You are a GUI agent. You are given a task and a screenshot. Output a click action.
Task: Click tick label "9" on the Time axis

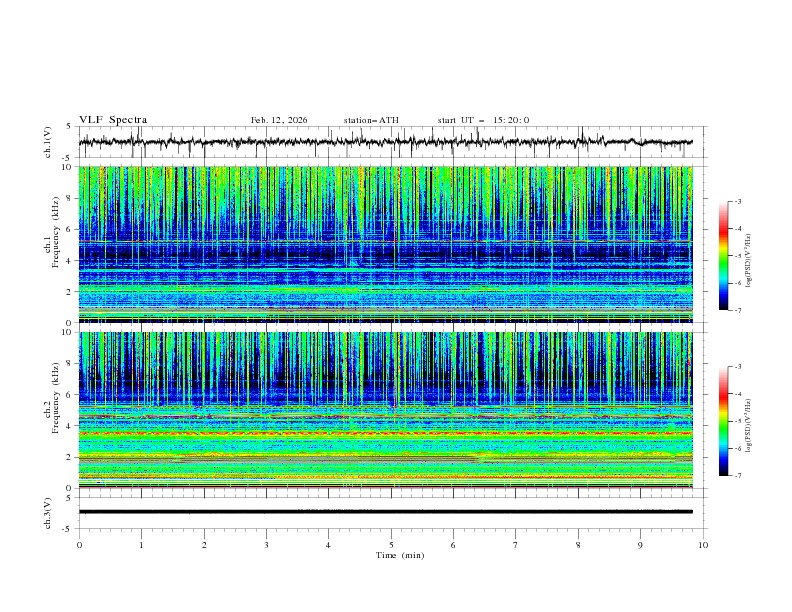(x=640, y=545)
